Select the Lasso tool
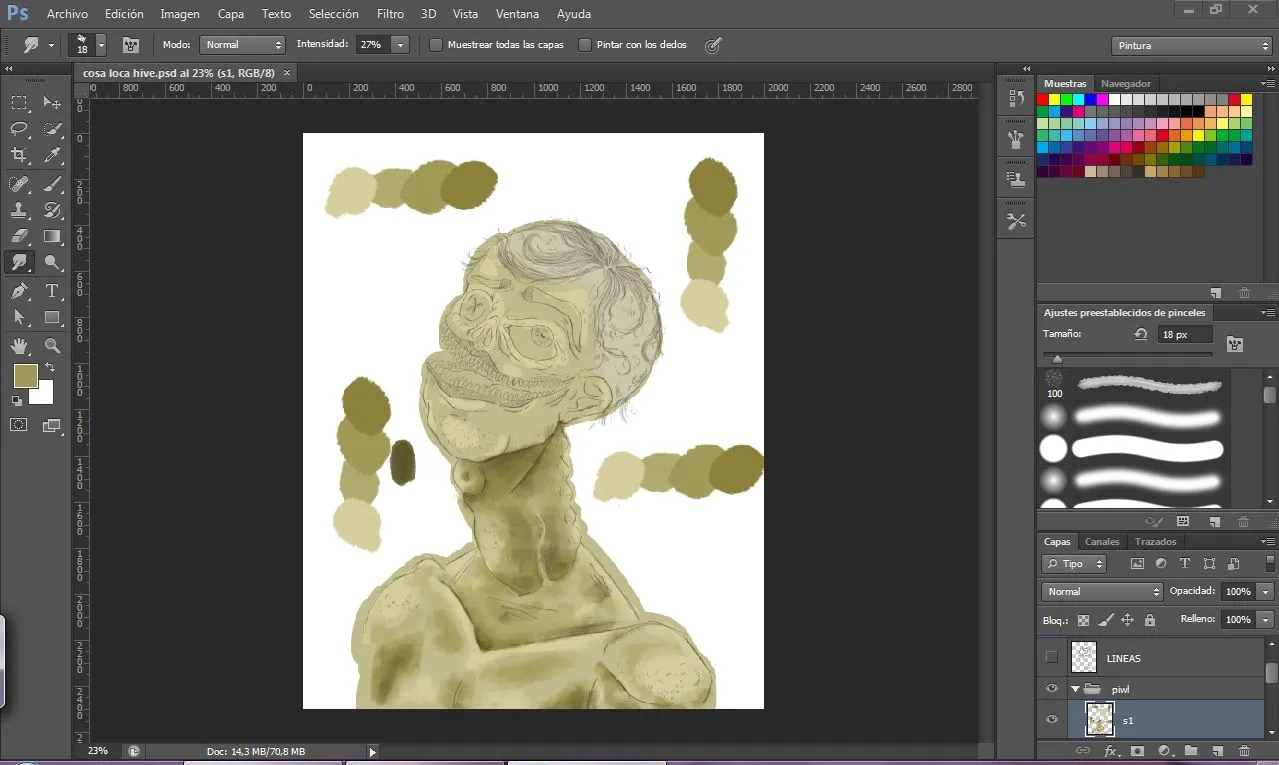Image resolution: width=1279 pixels, height=765 pixels. (x=19, y=128)
